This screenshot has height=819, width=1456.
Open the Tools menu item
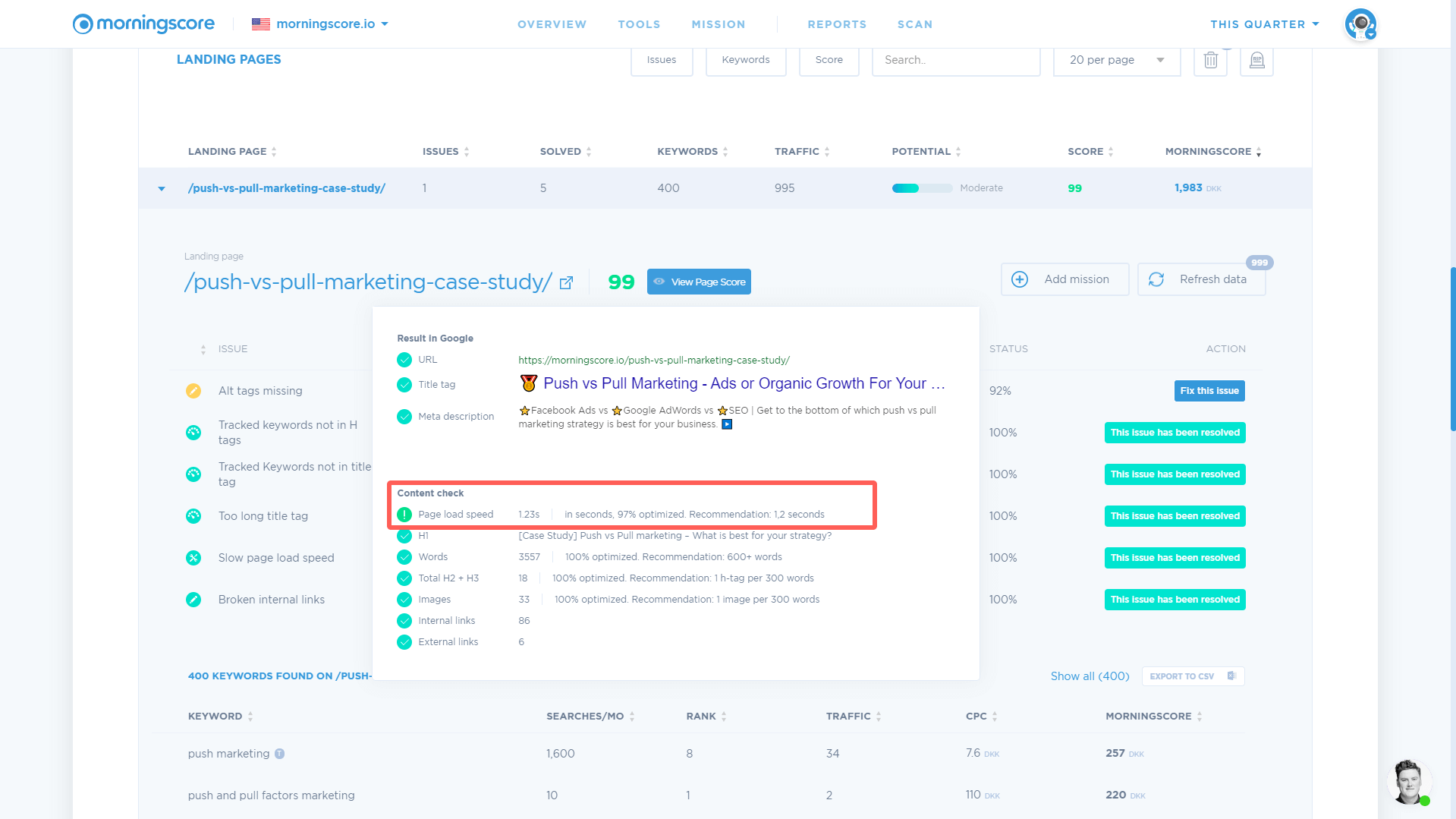pos(639,24)
